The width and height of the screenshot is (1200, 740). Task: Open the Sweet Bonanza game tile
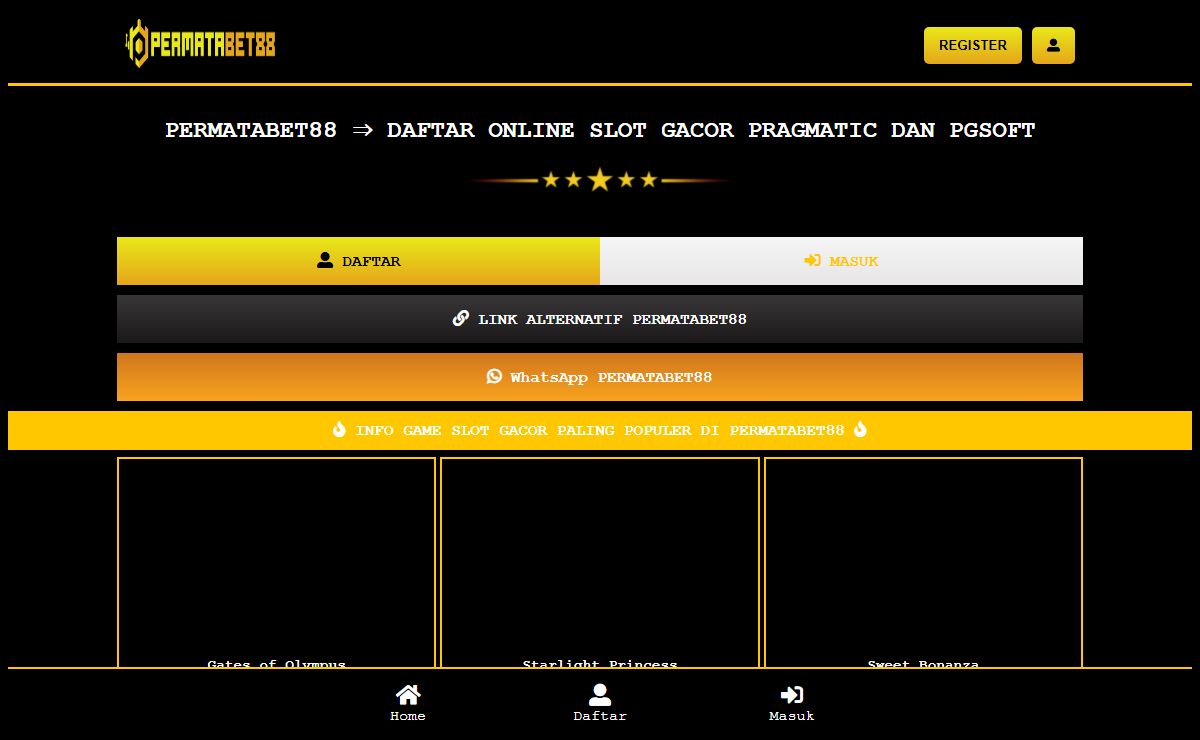(923, 560)
